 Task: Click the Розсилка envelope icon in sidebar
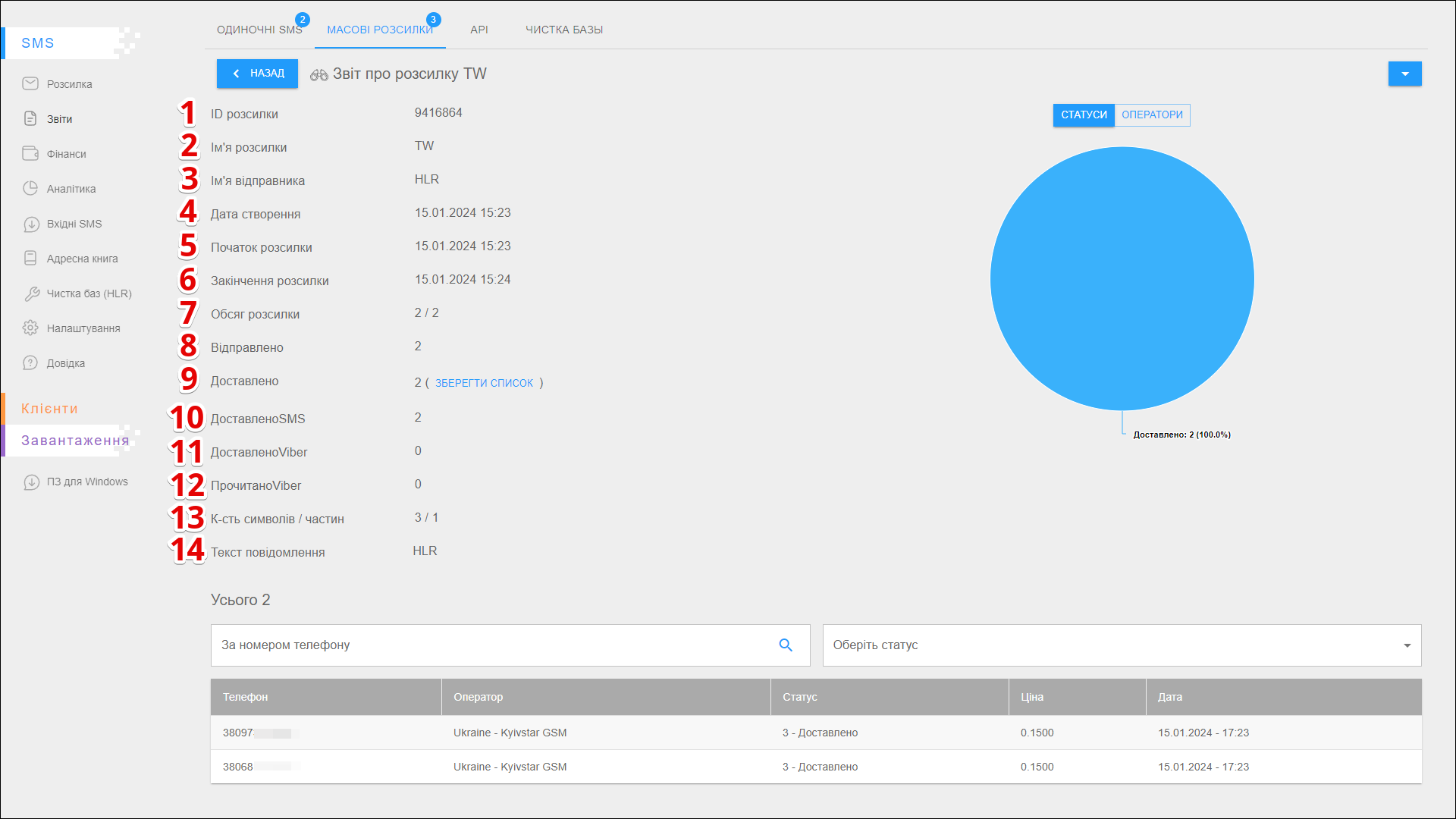[30, 83]
